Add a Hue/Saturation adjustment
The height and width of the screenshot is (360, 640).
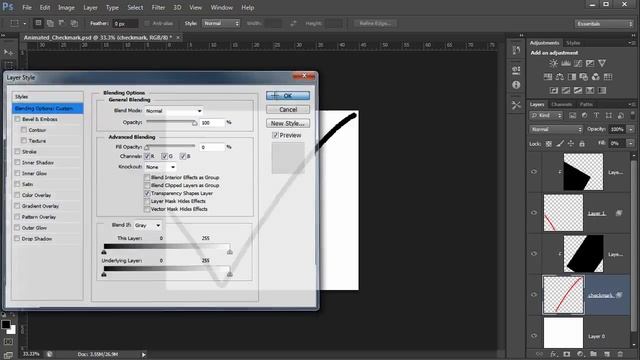548,77
